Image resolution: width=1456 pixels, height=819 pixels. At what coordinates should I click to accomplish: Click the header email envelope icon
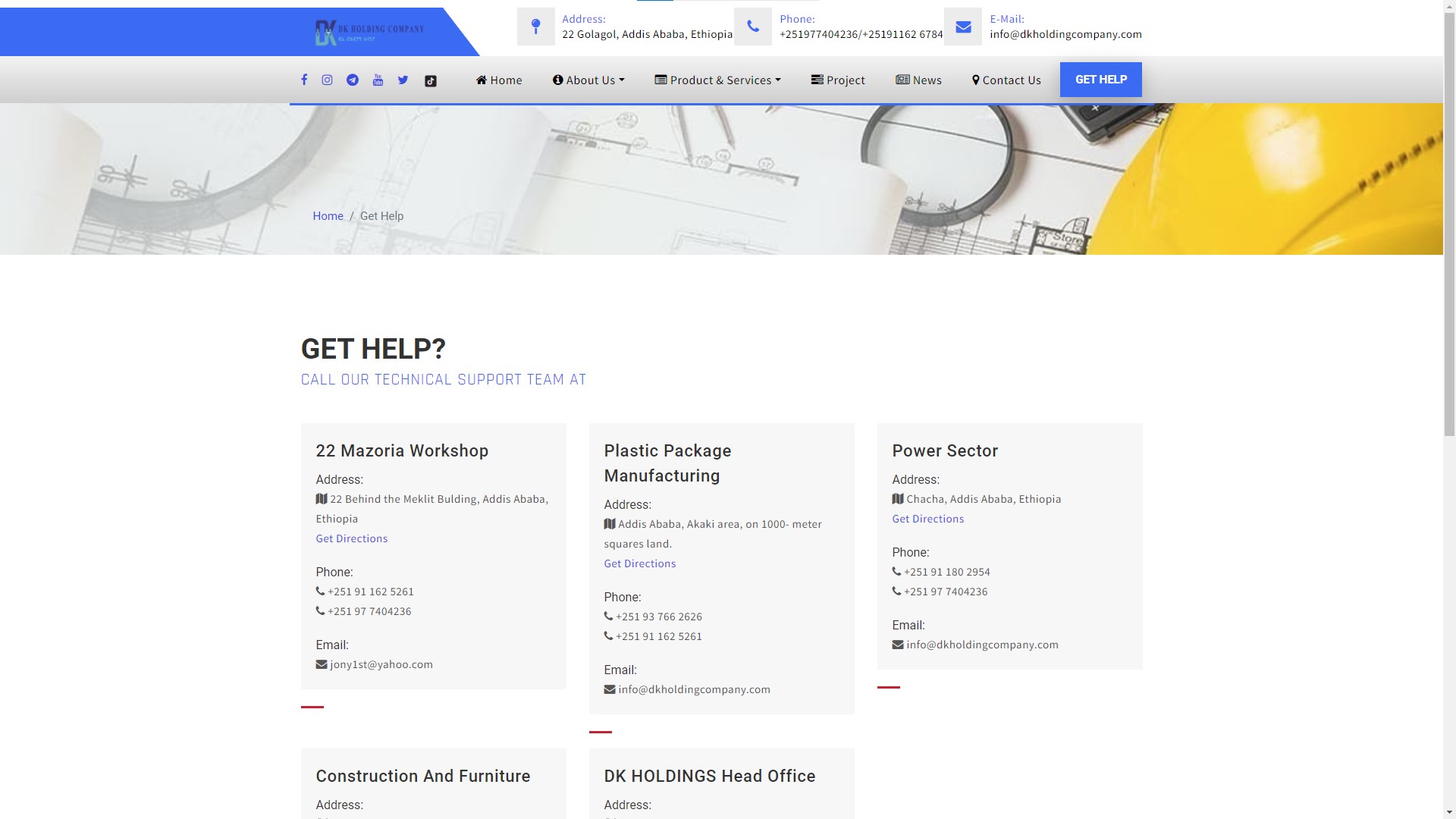point(963,27)
